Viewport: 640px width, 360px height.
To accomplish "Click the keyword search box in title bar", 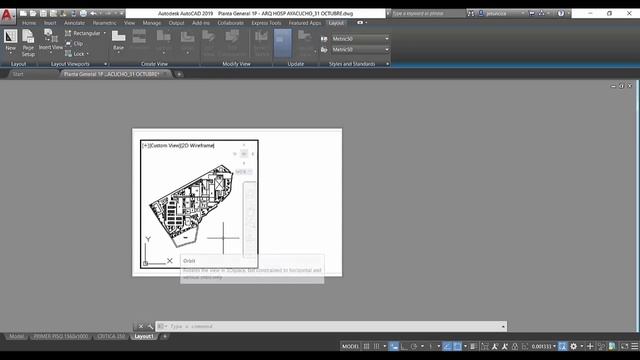I will (428, 13).
